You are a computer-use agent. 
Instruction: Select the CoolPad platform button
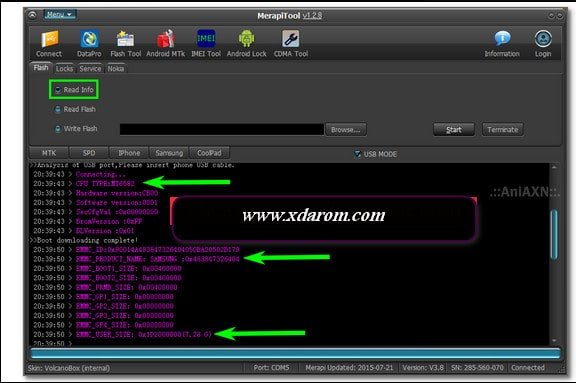(x=209, y=153)
